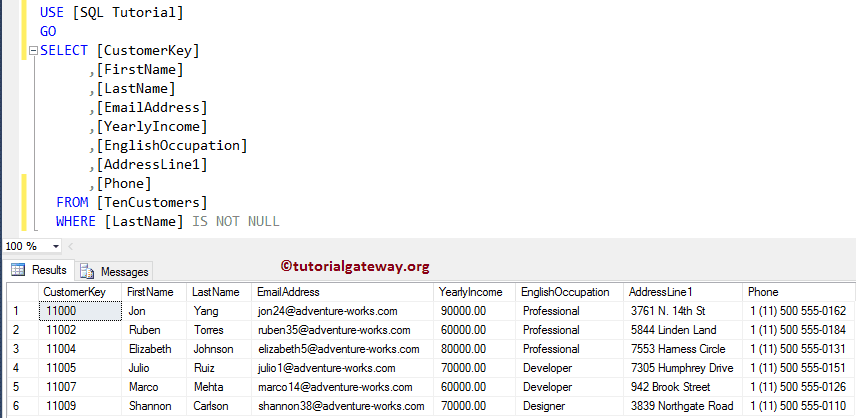
Task: Click the cell with CustomerKey 11004
Action: click(80, 349)
